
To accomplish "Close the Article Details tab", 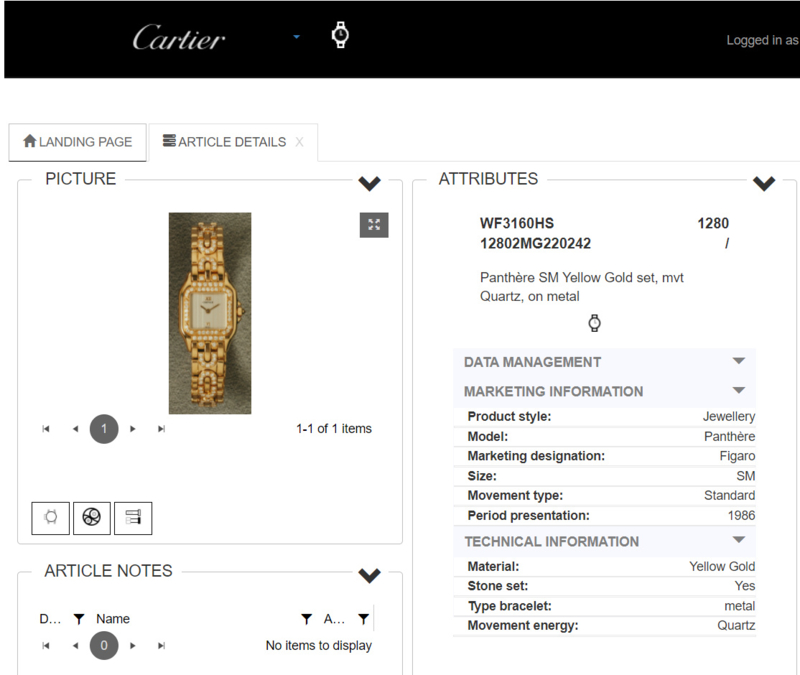I will [299, 142].
